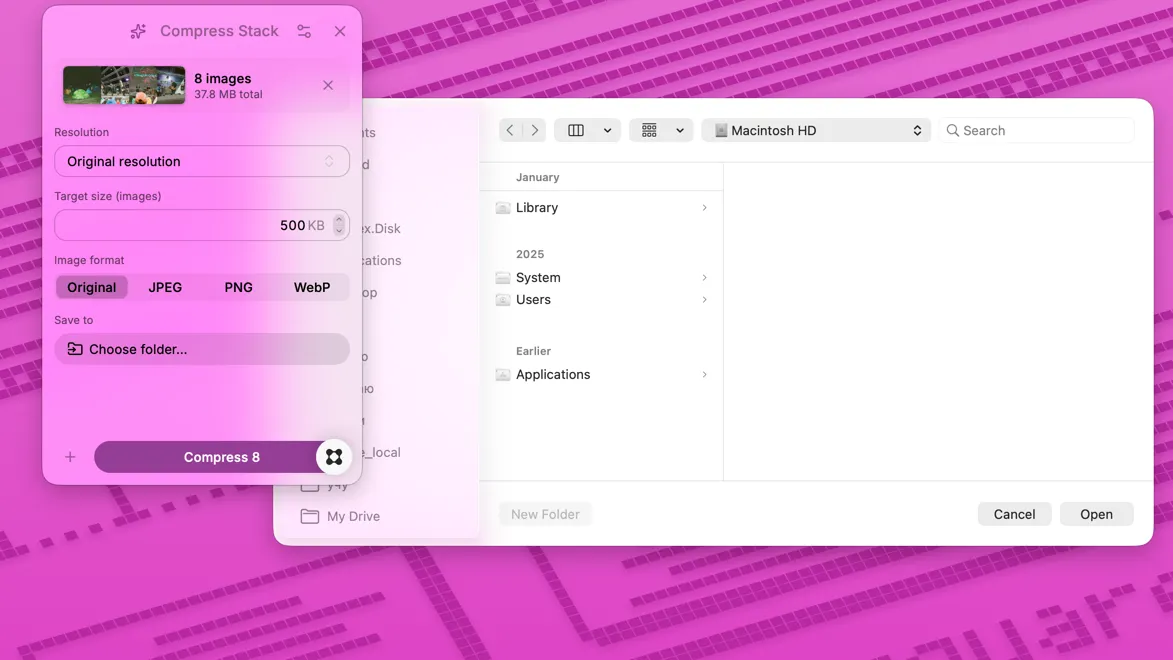Cancel the file dialog
Viewport: 1173px width, 660px height.
click(1014, 514)
